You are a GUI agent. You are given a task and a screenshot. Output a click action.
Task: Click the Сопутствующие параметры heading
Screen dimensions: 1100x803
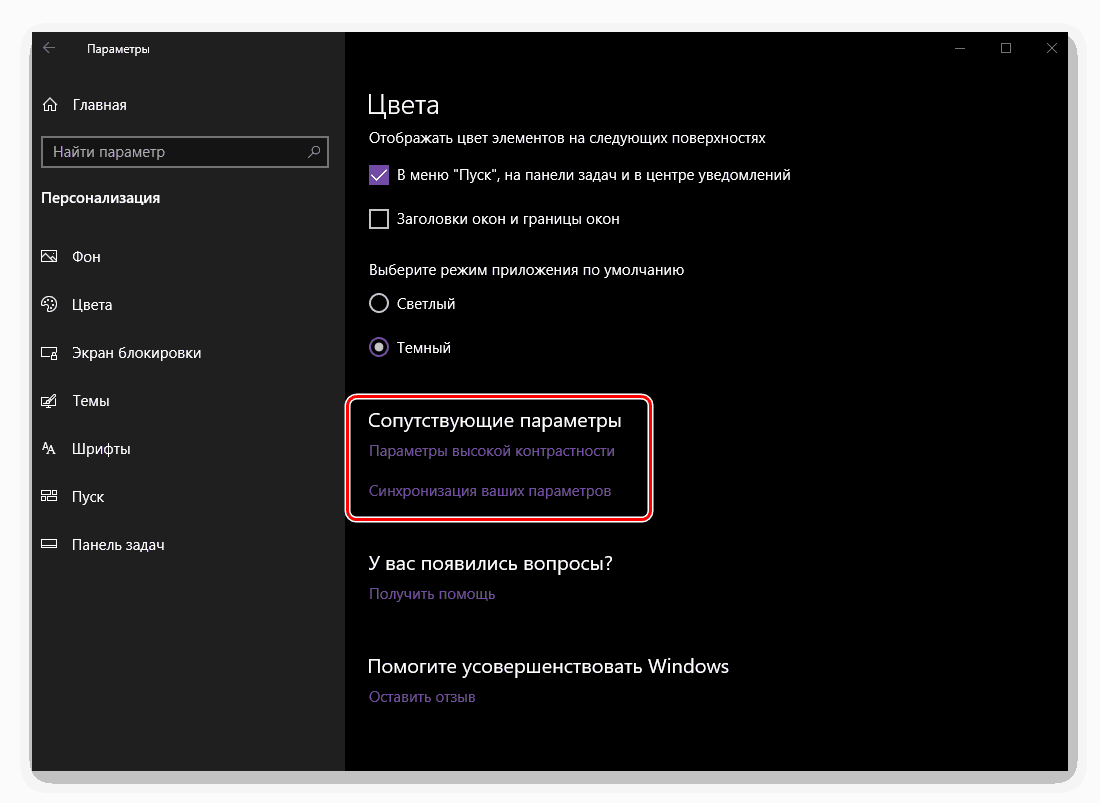pos(495,420)
